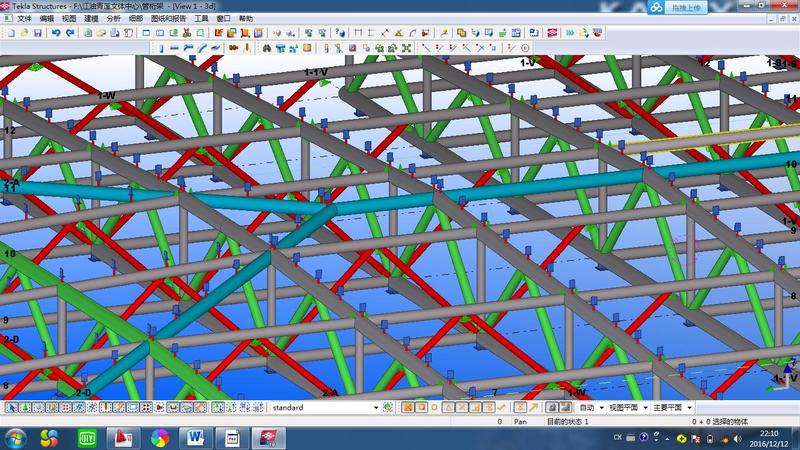Click the Undo arrow in the toolbar

coord(55,33)
